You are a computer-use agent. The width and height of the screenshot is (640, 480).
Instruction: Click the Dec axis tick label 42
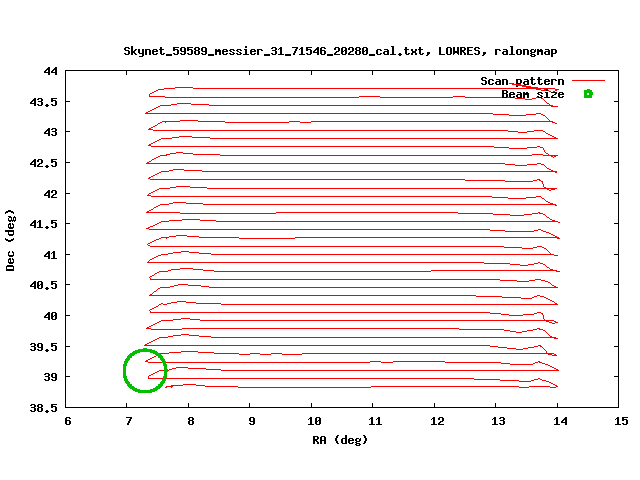pos(51,193)
